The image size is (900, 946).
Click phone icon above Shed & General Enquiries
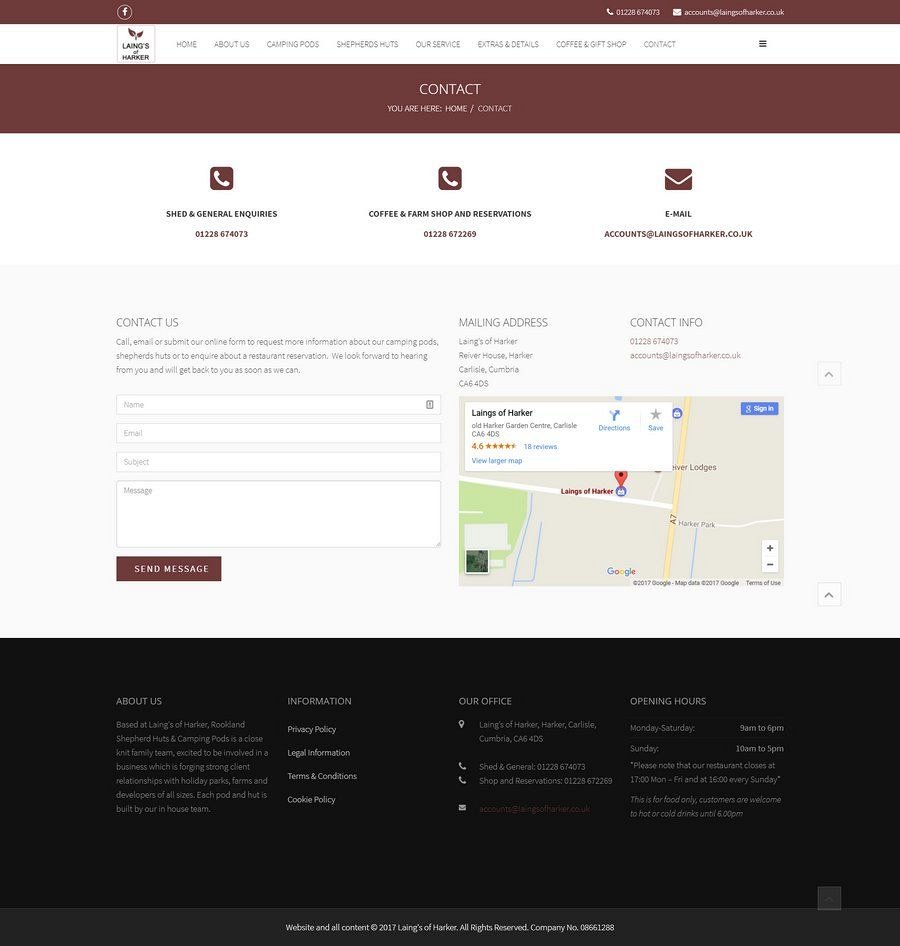click(x=221, y=179)
